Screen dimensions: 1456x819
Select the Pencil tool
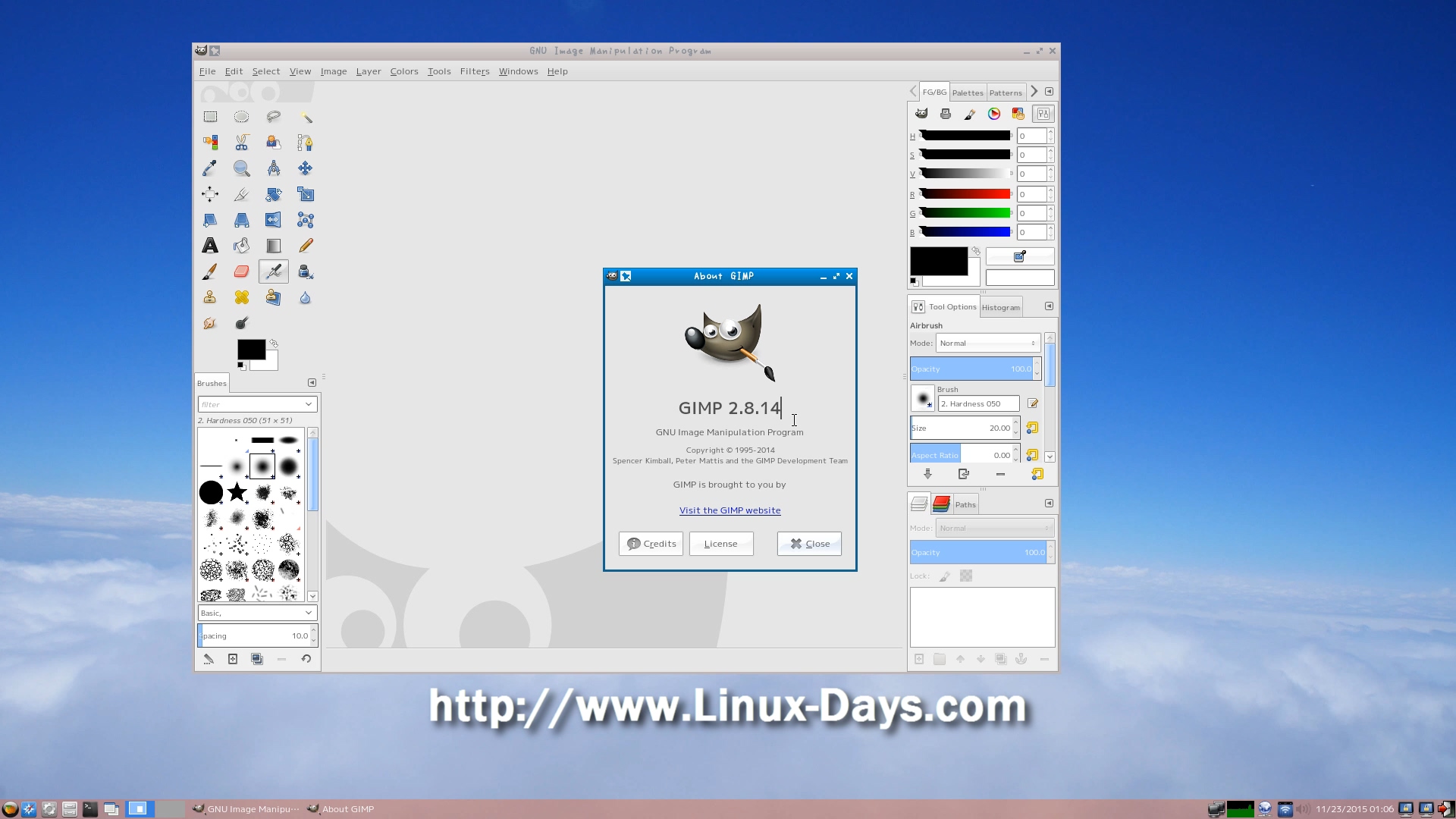point(305,246)
